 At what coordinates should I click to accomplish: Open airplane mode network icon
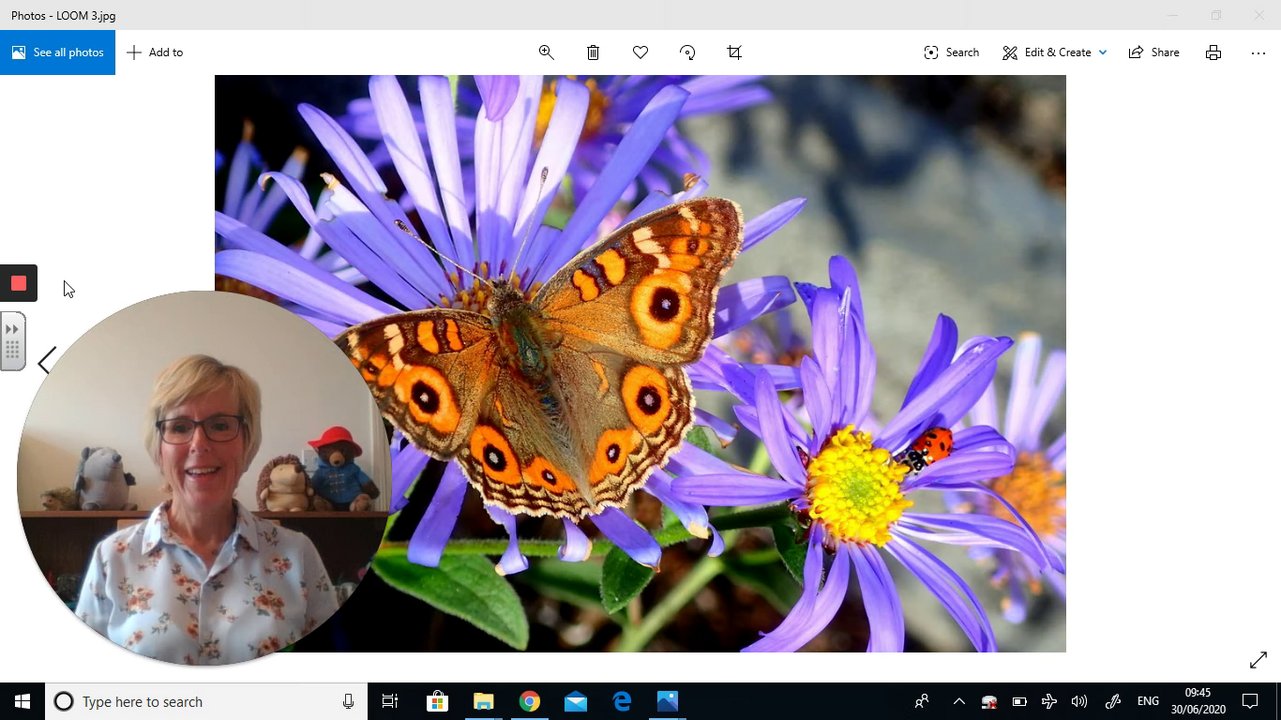(1049, 701)
